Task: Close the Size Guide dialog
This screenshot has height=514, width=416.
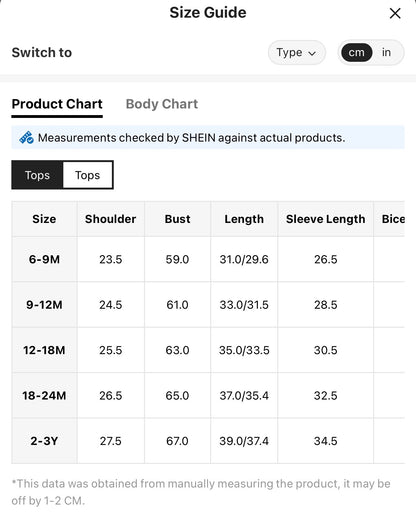Action: [x=395, y=13]
